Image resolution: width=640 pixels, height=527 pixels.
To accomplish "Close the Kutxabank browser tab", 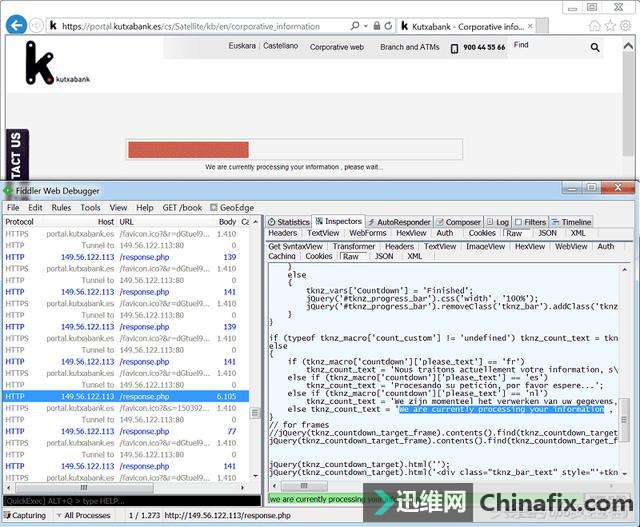I will pos(530,26).
